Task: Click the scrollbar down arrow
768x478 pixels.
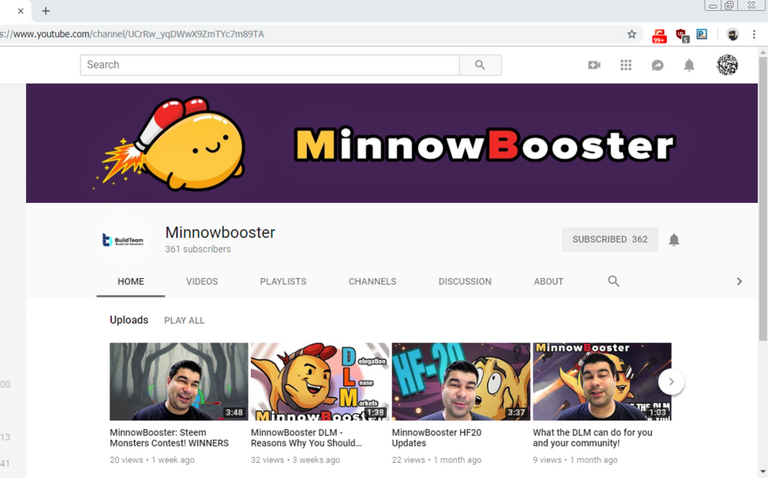Action: tap(763, 472)
